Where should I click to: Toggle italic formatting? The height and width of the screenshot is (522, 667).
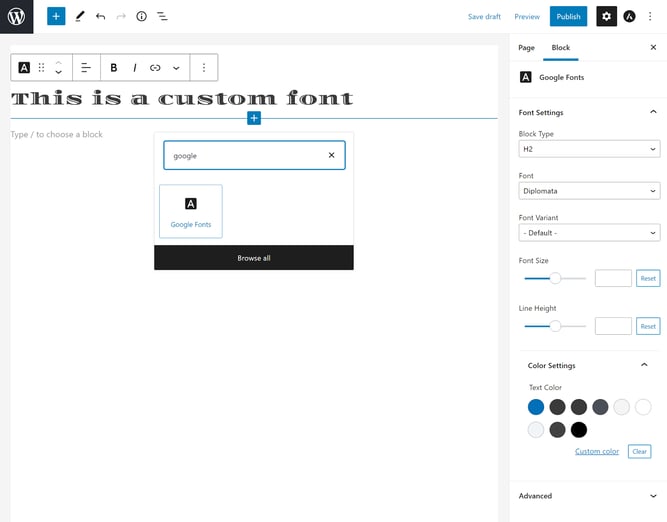pos(135,68)
